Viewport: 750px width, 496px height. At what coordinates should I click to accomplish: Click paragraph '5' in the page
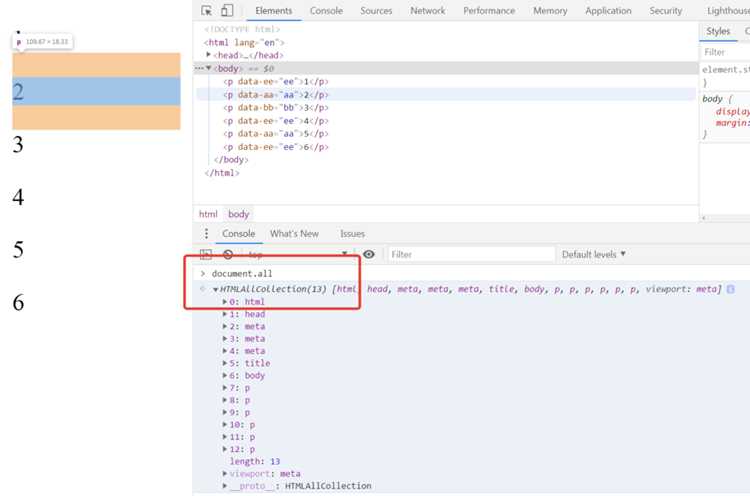(18, 250)
